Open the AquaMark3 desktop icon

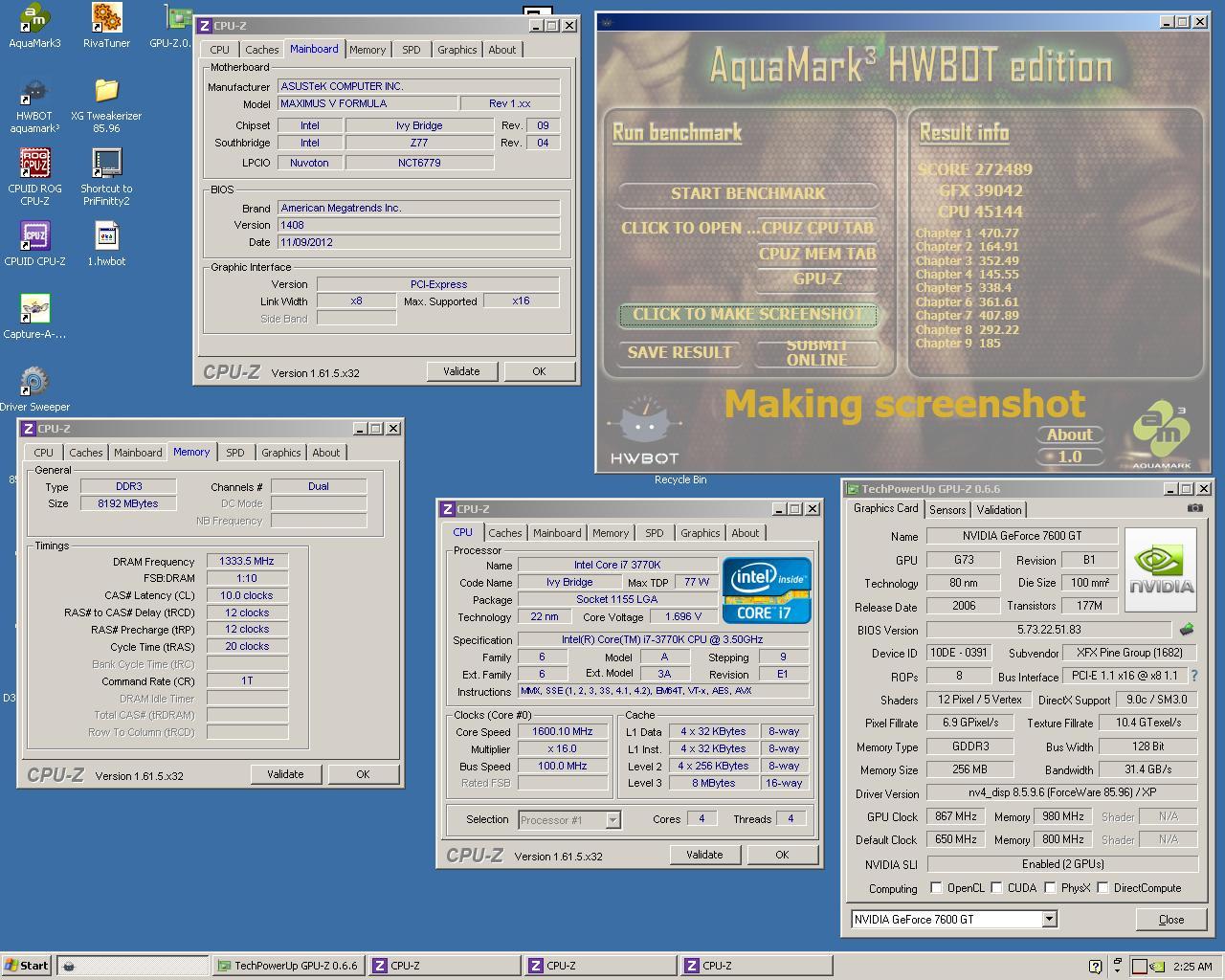34,26
